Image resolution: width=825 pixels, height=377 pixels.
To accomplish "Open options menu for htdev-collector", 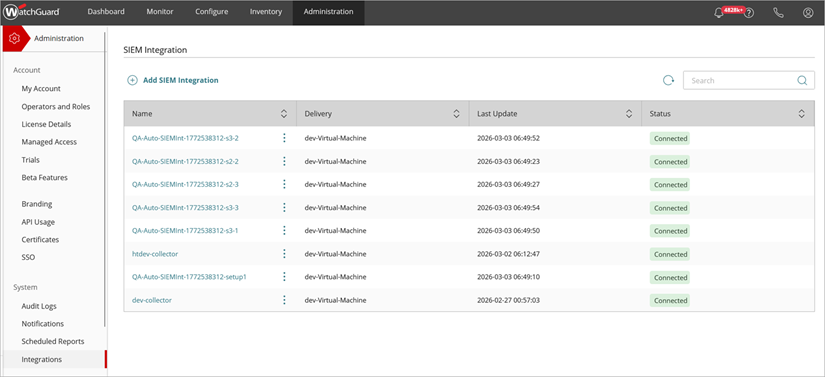I will click(284, 254).
